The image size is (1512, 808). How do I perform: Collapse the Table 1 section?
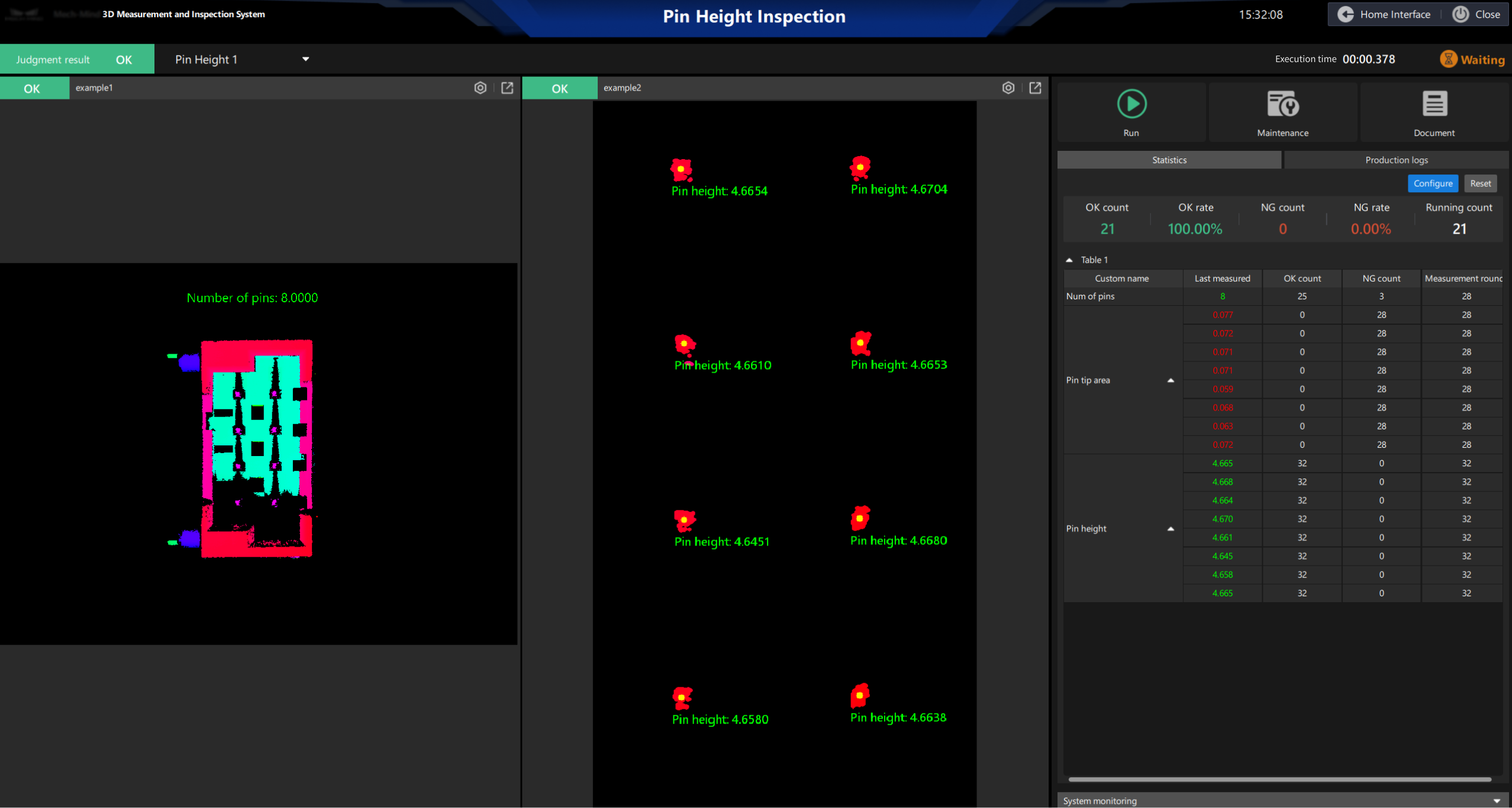[x=1069, y=260]
